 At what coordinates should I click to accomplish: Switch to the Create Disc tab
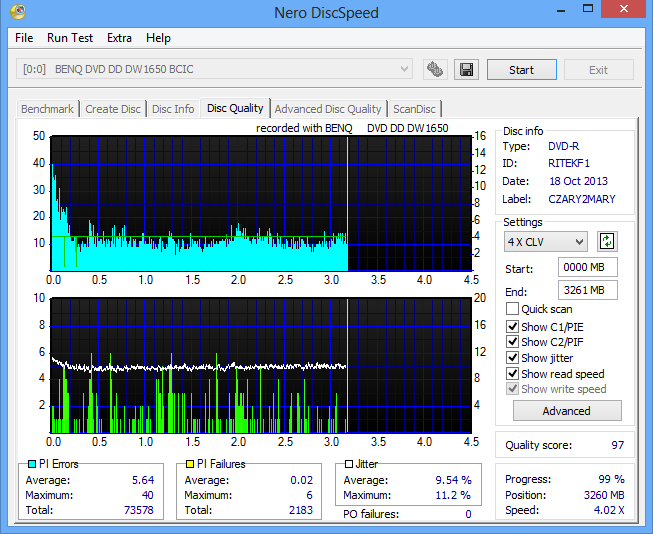click(113, 109)
